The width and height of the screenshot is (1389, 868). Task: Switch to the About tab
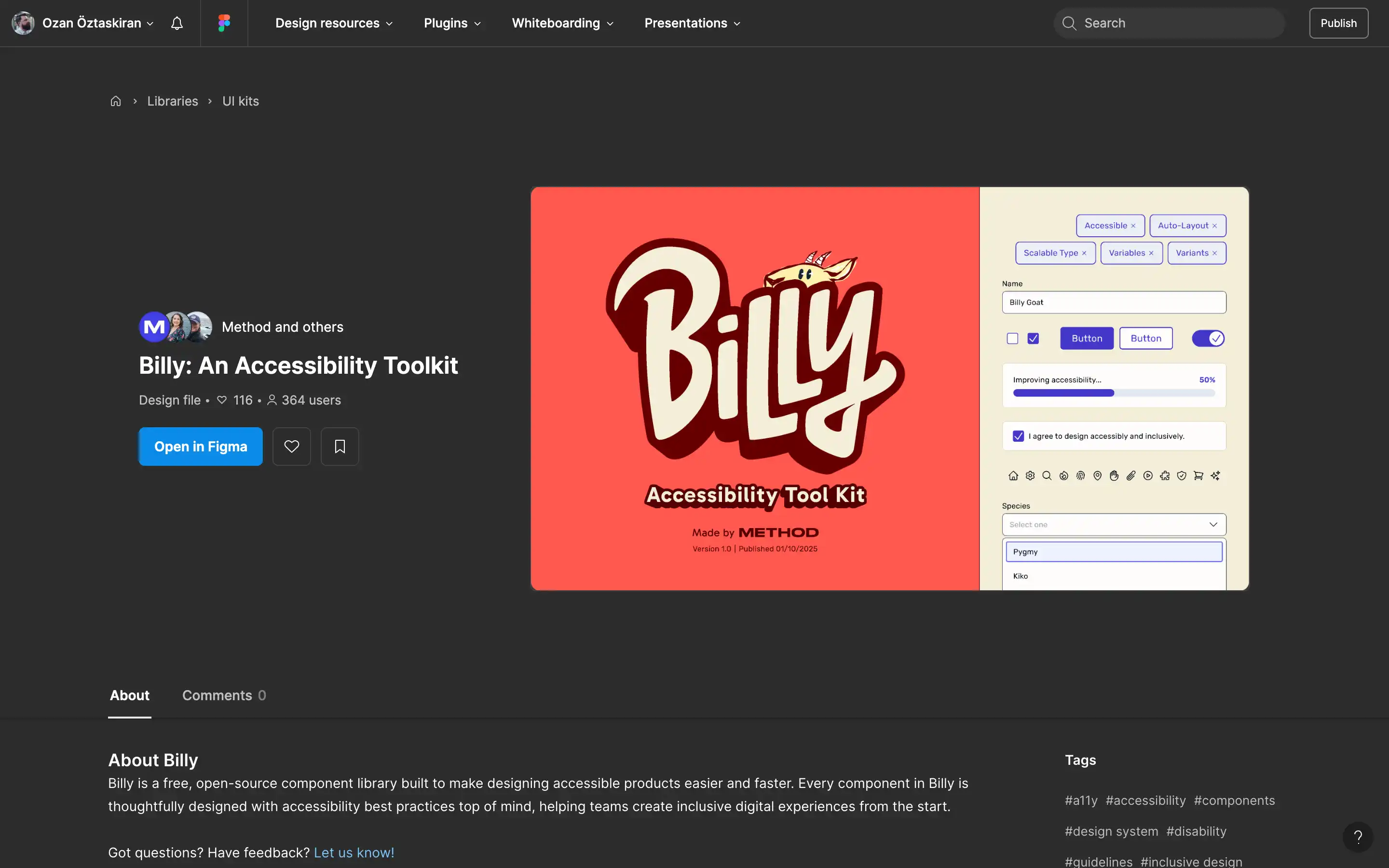tap(130, 695)
